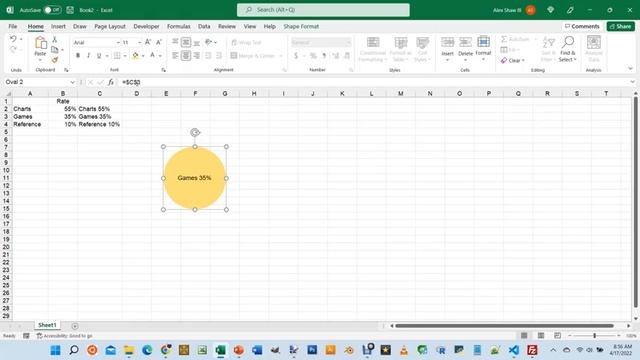Click the horizontal scrollbar thumb
640x360 pixels.
504,326
